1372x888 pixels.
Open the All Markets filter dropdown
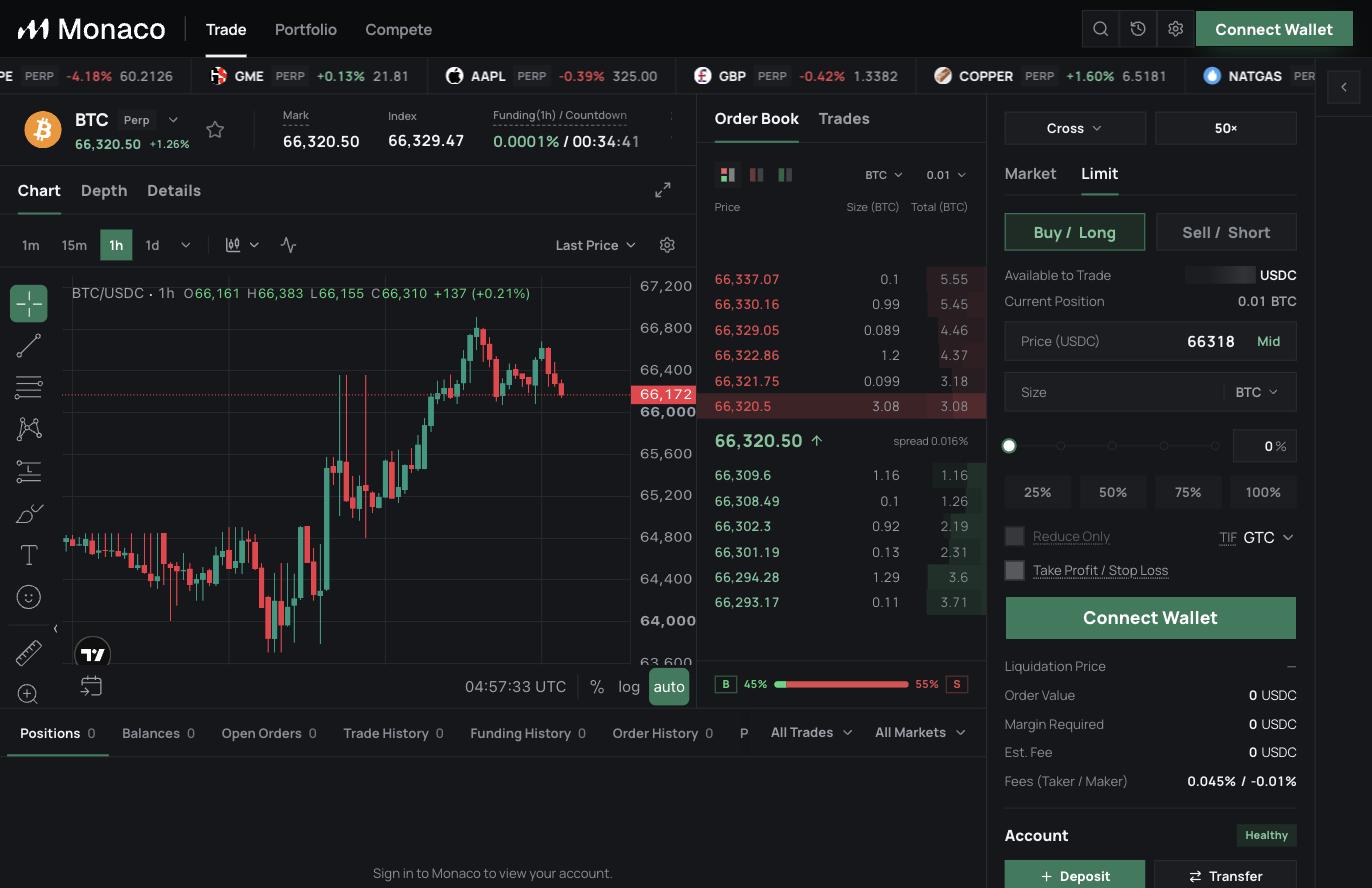pyautogui.click(x=919, y=732)
